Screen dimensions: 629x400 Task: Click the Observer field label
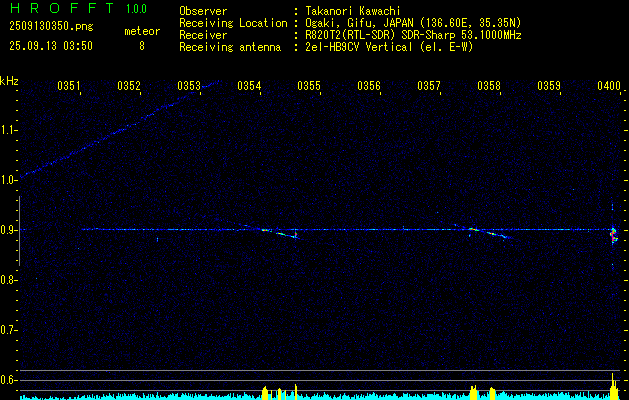(203, 11)
